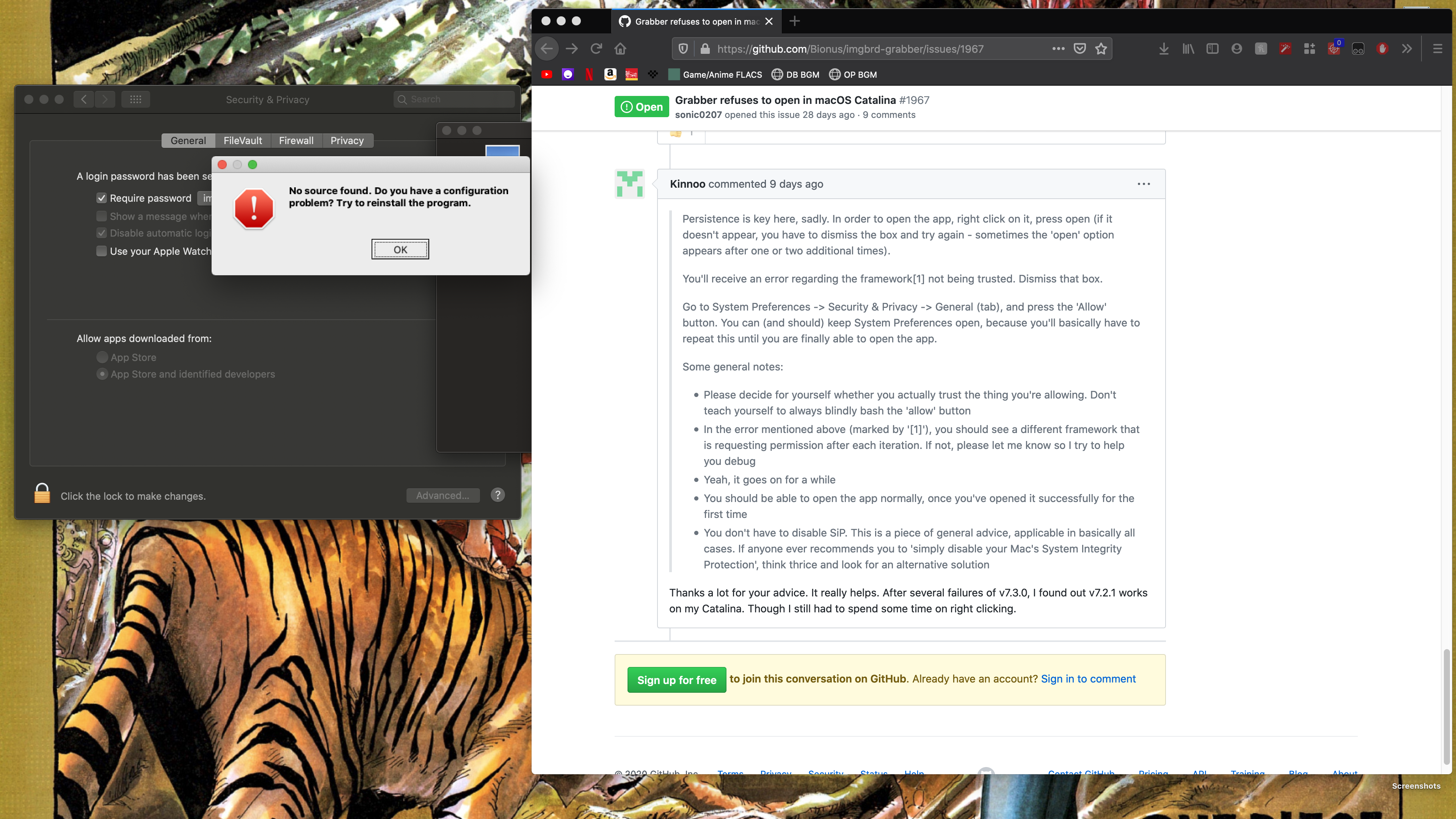This screenshot has width=1456, height=819.
Task: Save this page to Pocket
Action: [x=1079, y=49]
